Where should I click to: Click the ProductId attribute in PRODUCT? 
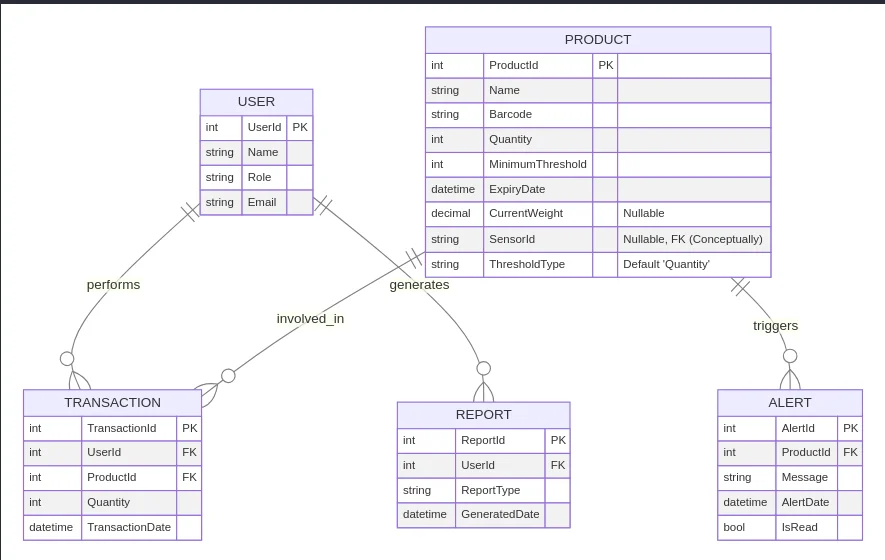click(514, 65)
